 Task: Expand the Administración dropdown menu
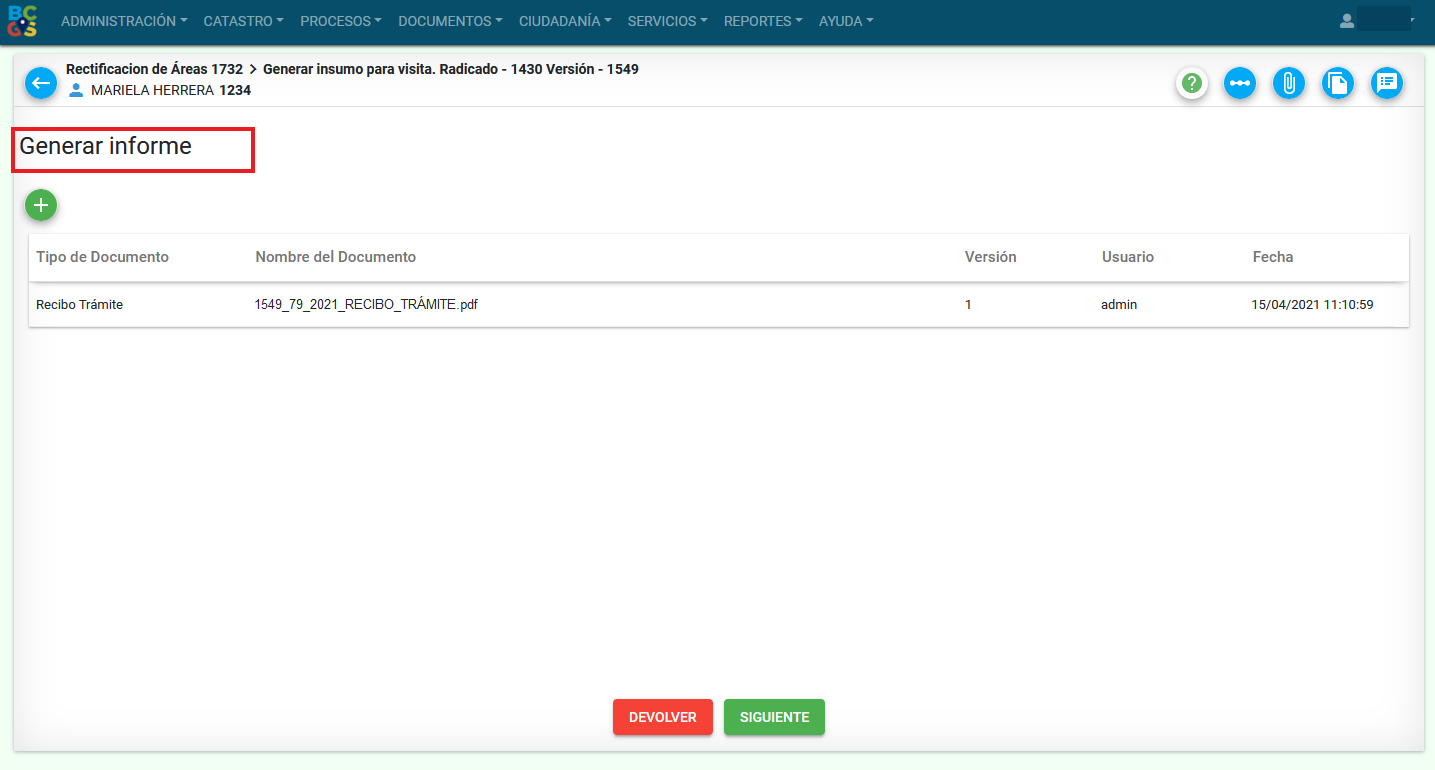point(124,21)
